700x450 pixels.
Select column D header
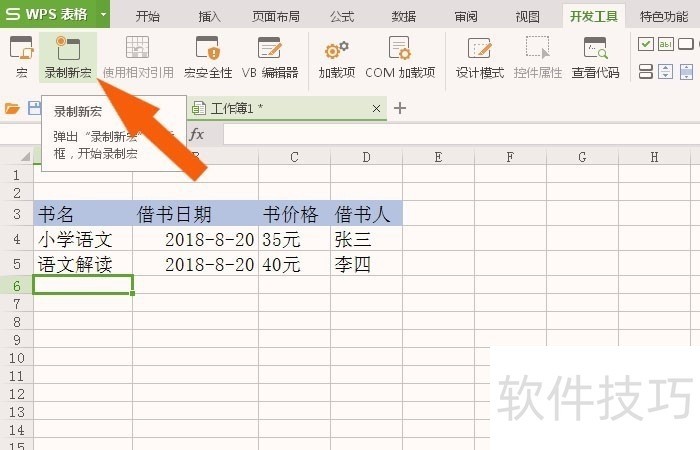click(367, 157)
